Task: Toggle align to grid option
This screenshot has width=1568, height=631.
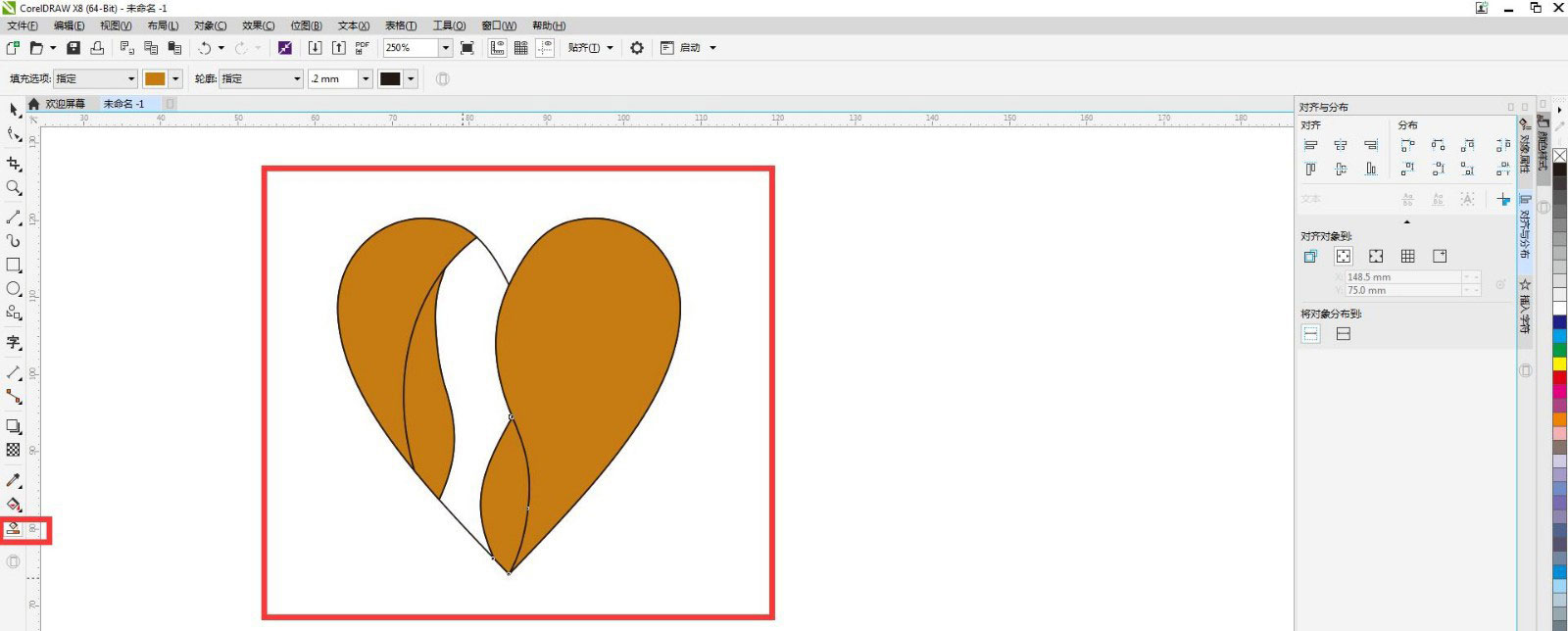Action: pos(1408,257)
